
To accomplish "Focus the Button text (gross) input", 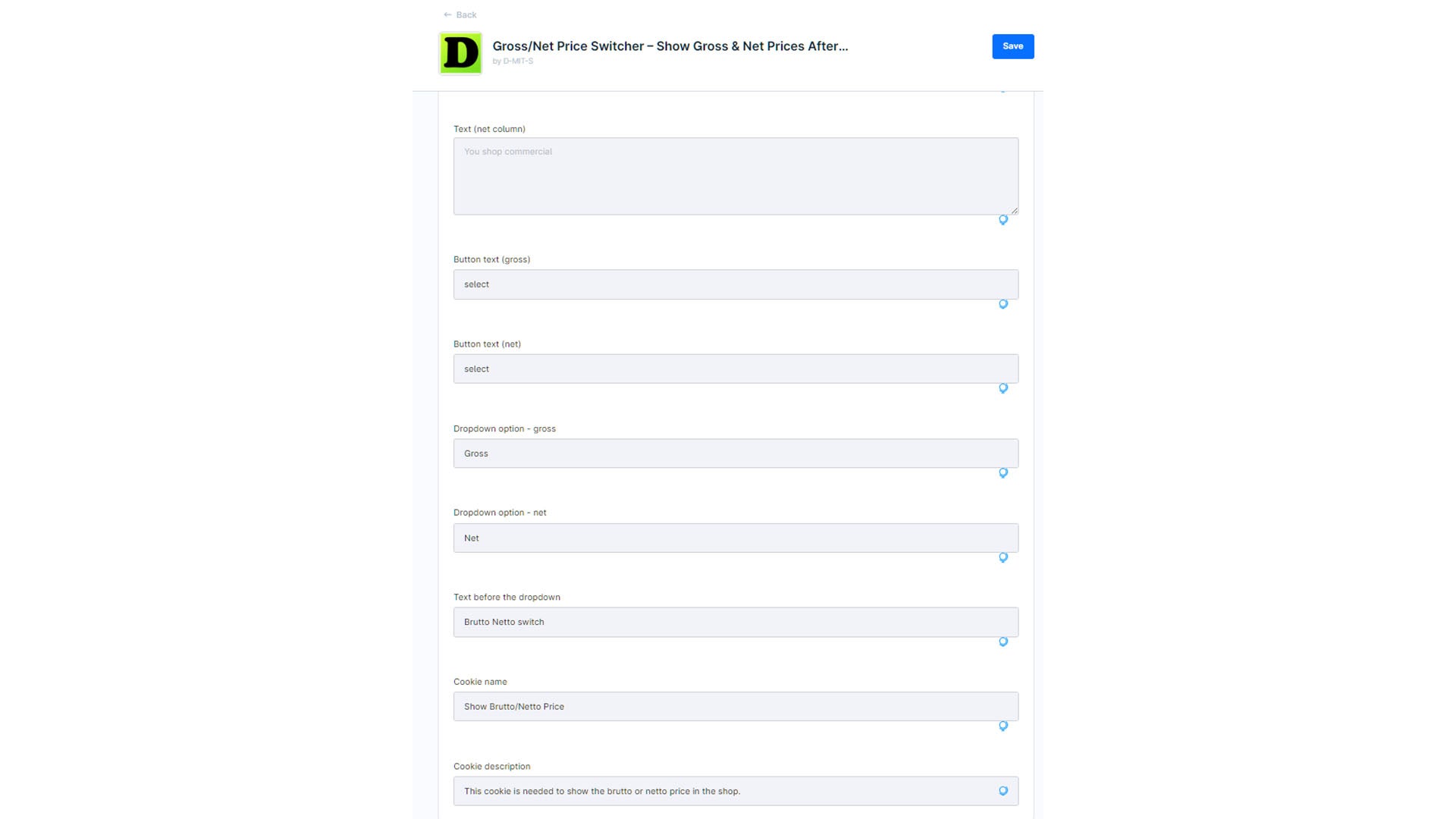I will (736, 284).
